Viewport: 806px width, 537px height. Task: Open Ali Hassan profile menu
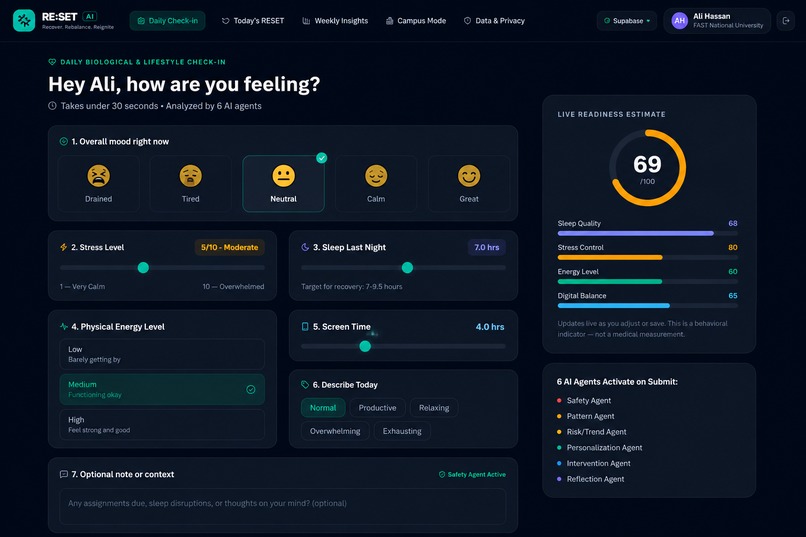tap(717, 21)
